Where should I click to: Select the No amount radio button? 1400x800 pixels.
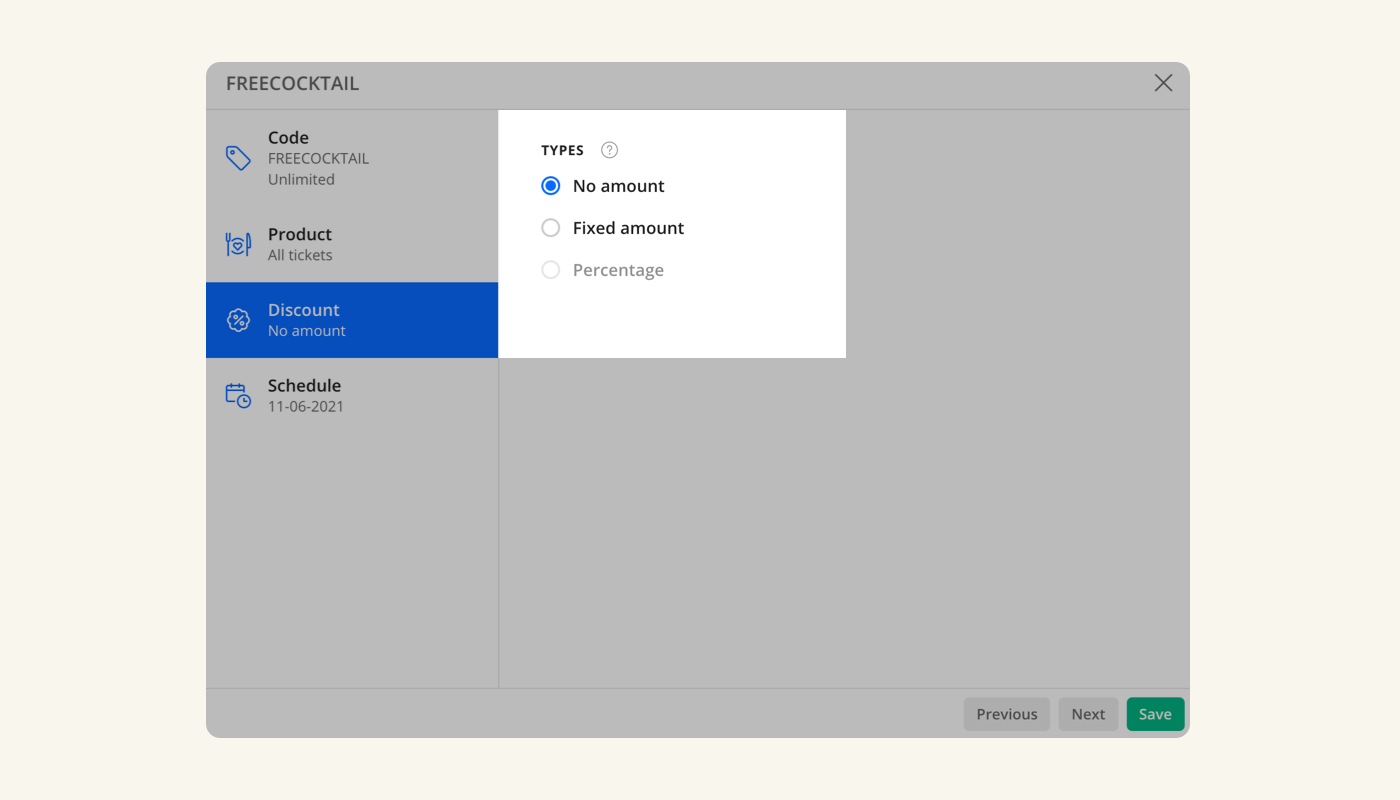pos(551,186)
